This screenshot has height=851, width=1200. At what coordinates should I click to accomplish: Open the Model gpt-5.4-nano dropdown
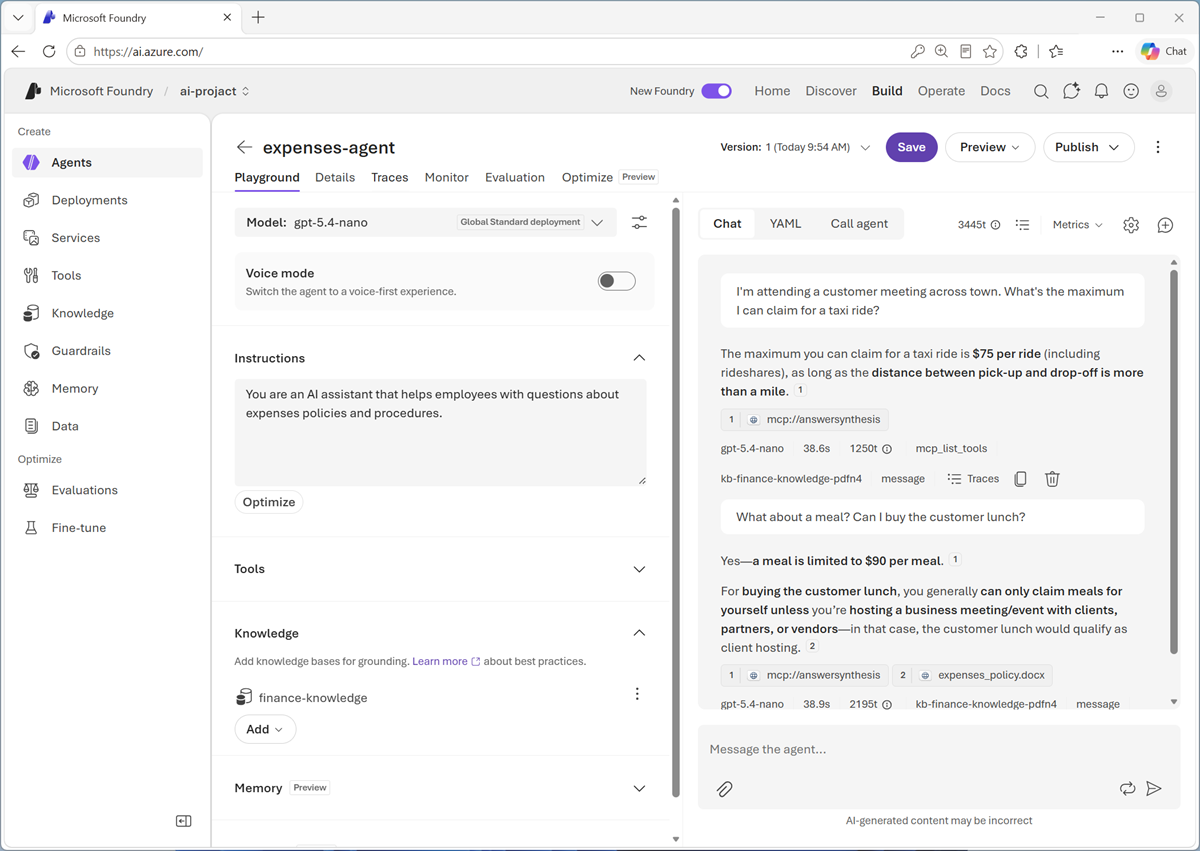click(426, 223)
